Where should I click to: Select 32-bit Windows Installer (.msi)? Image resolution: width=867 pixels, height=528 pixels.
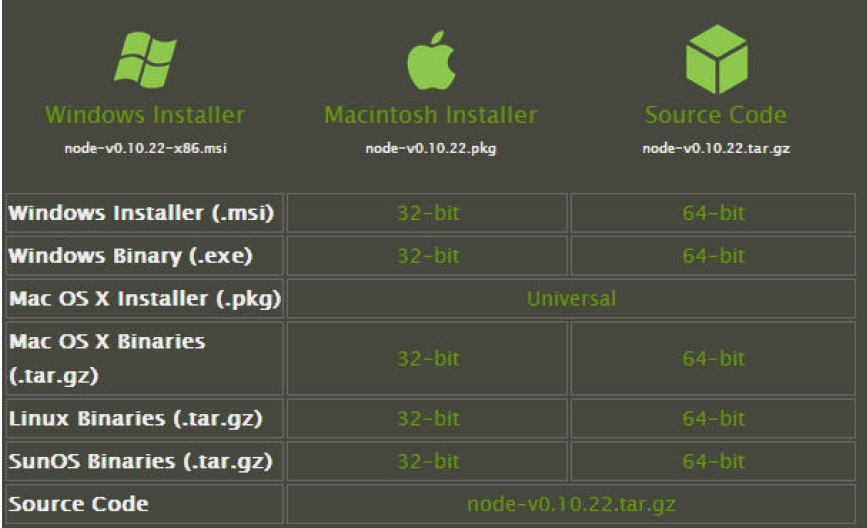tap(429, 213)
